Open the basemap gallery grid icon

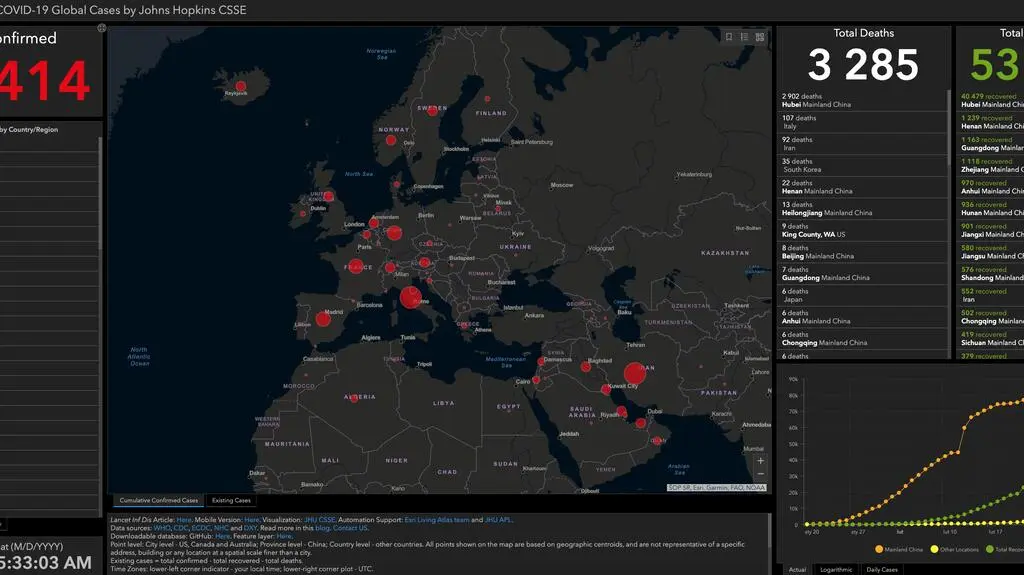point(760,37)
